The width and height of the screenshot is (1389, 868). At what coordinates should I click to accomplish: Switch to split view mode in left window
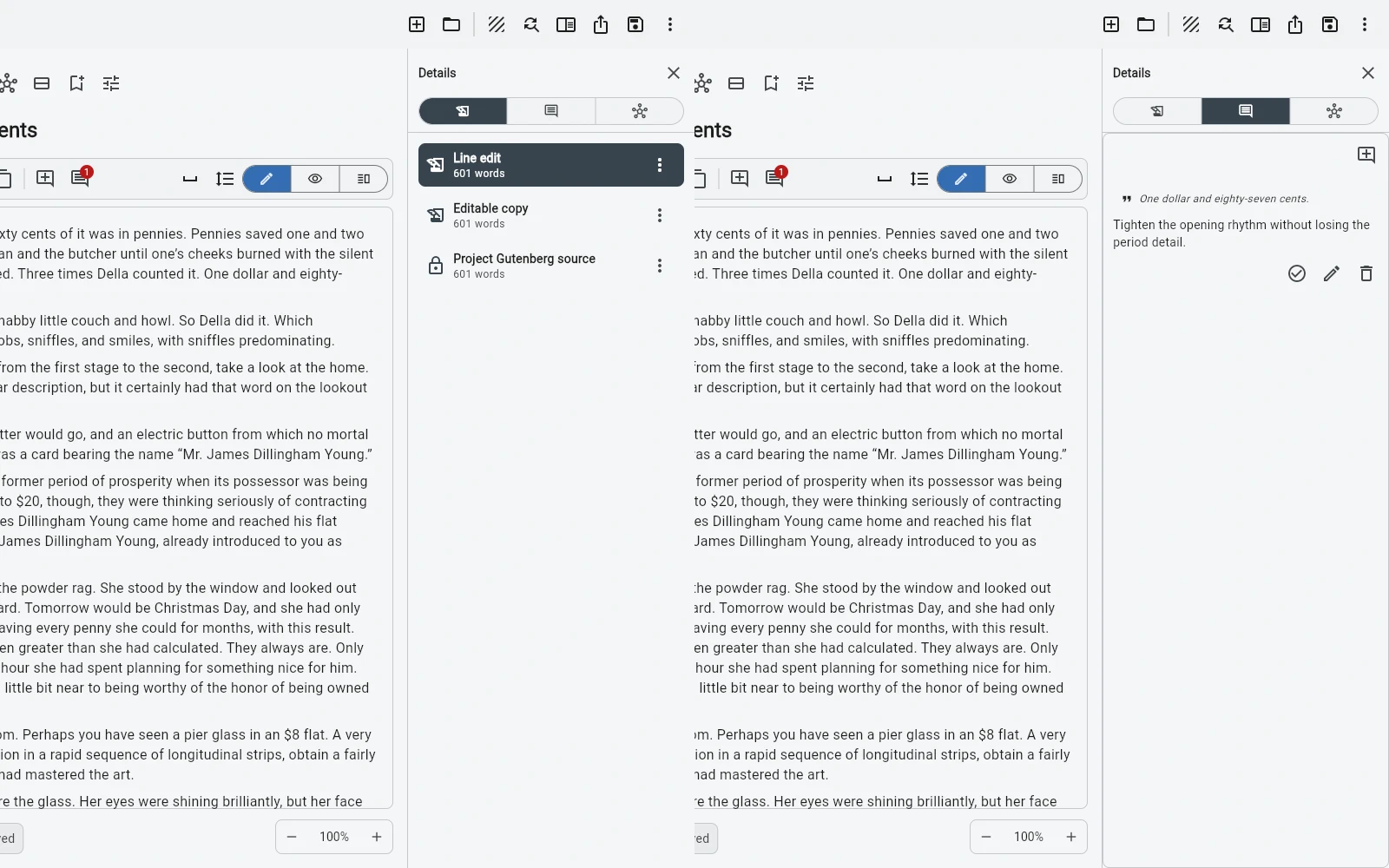364,179
